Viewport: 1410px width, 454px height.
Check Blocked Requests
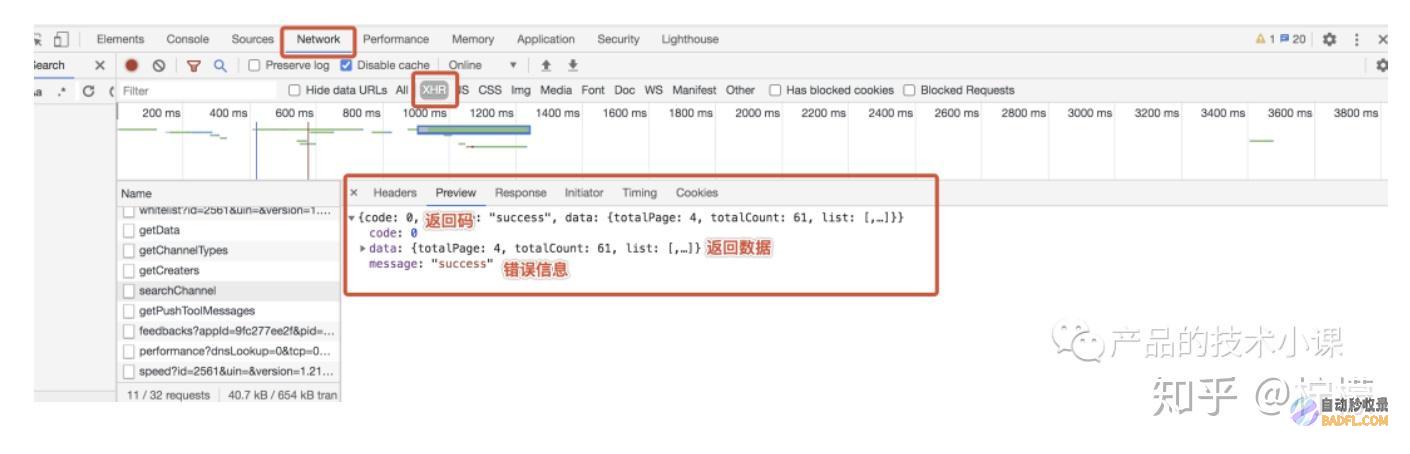pos(911,91)
